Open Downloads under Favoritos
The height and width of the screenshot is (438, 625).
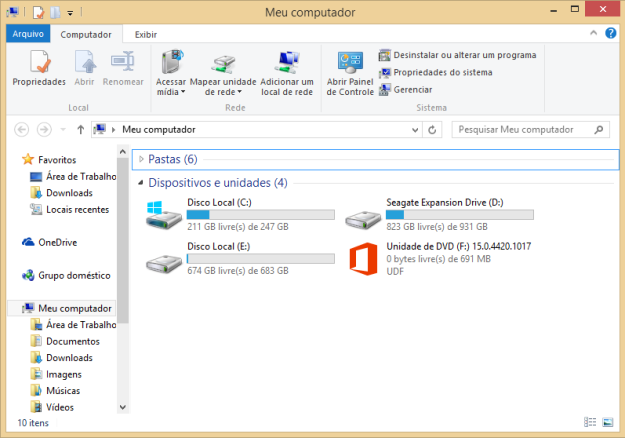click(61, 193)
